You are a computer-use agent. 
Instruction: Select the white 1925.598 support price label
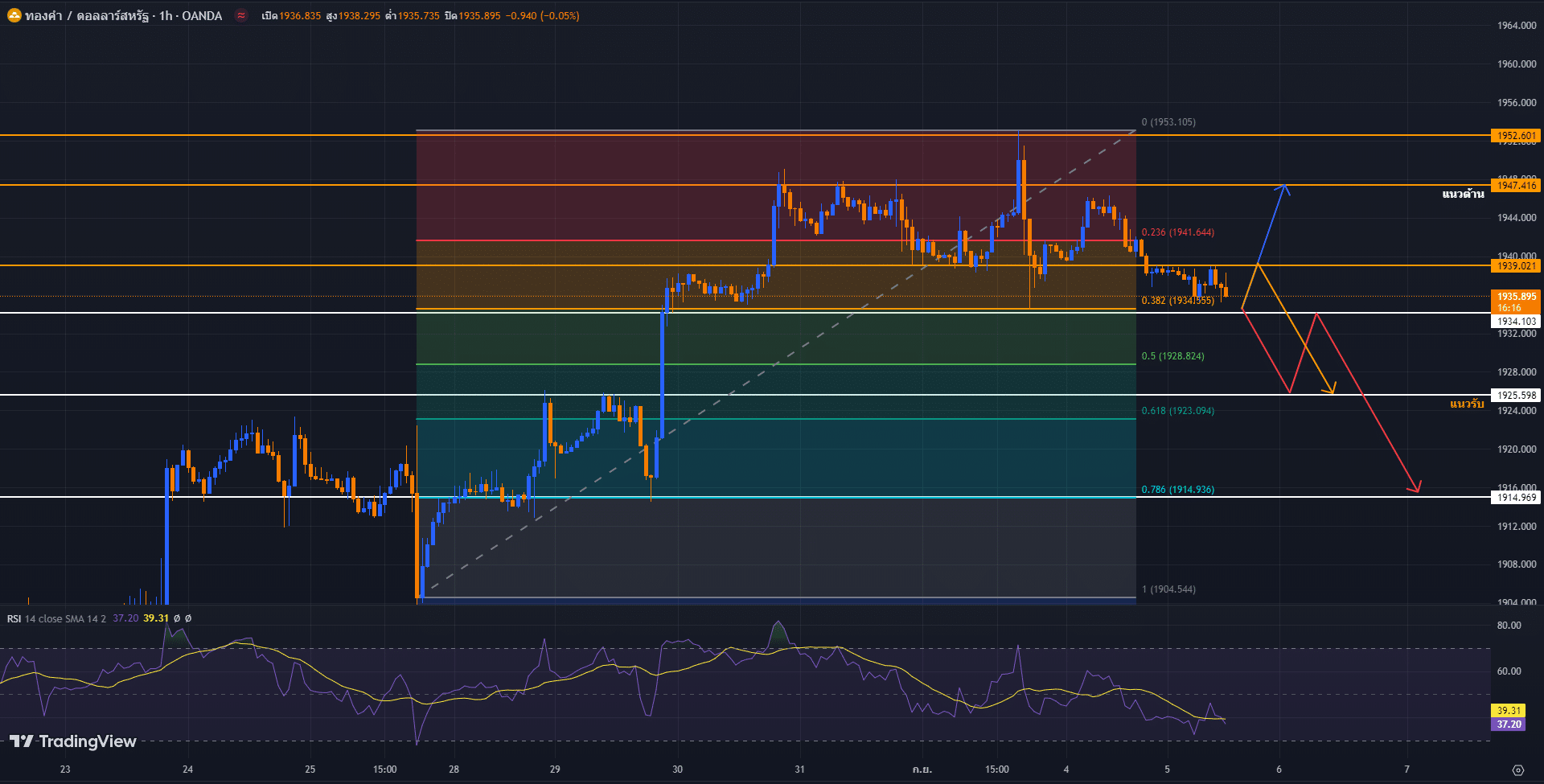1516,396
